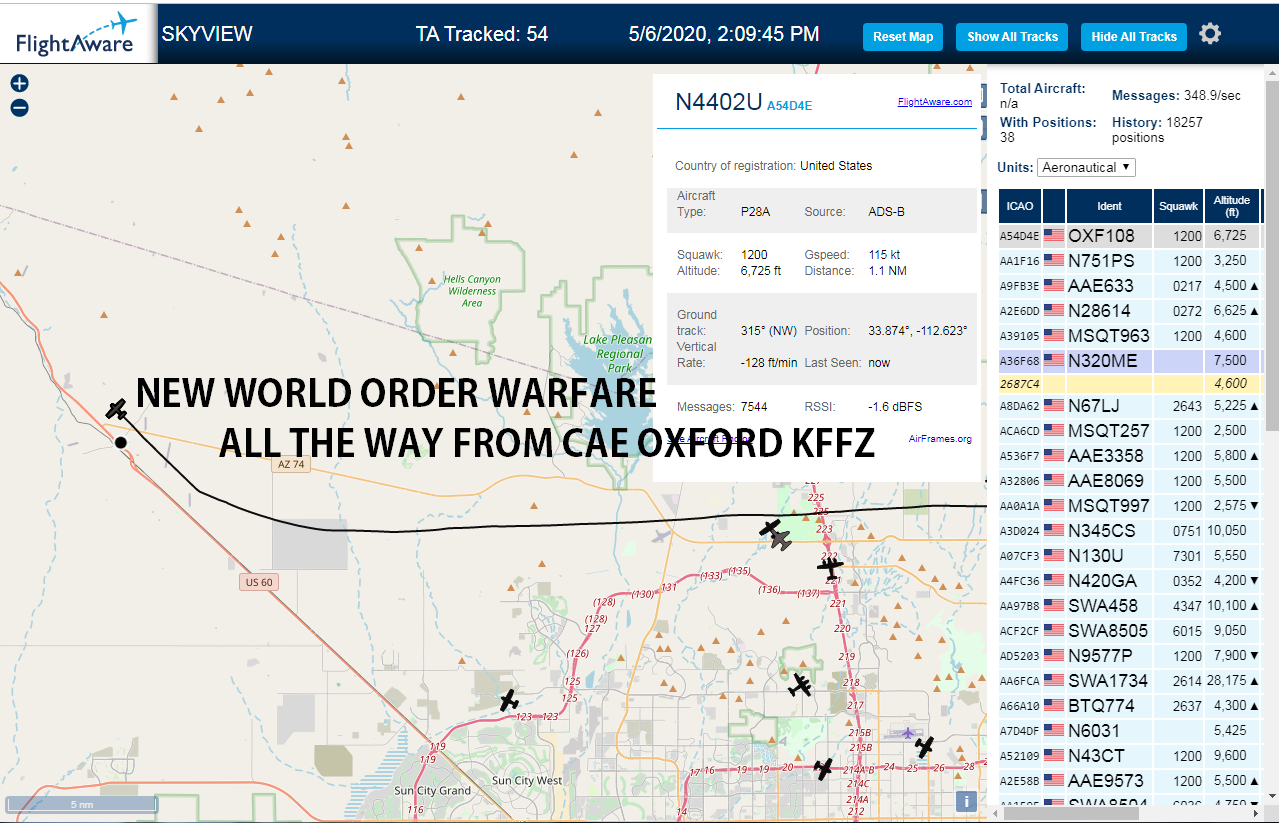This screenshot has height=823, width=1279.
Task: Click the A54D4E ICAO link beside N4402U
Action: point(789,105)
